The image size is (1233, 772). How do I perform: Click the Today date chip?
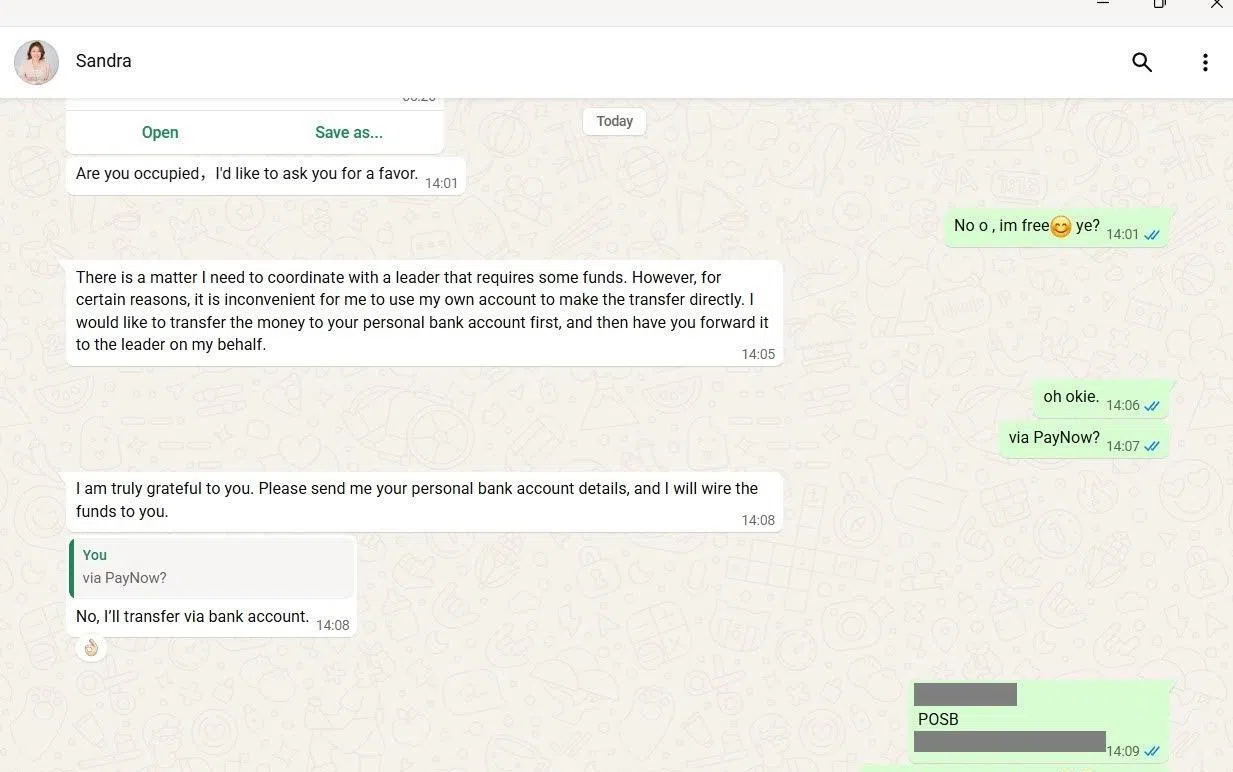(615, 121)
